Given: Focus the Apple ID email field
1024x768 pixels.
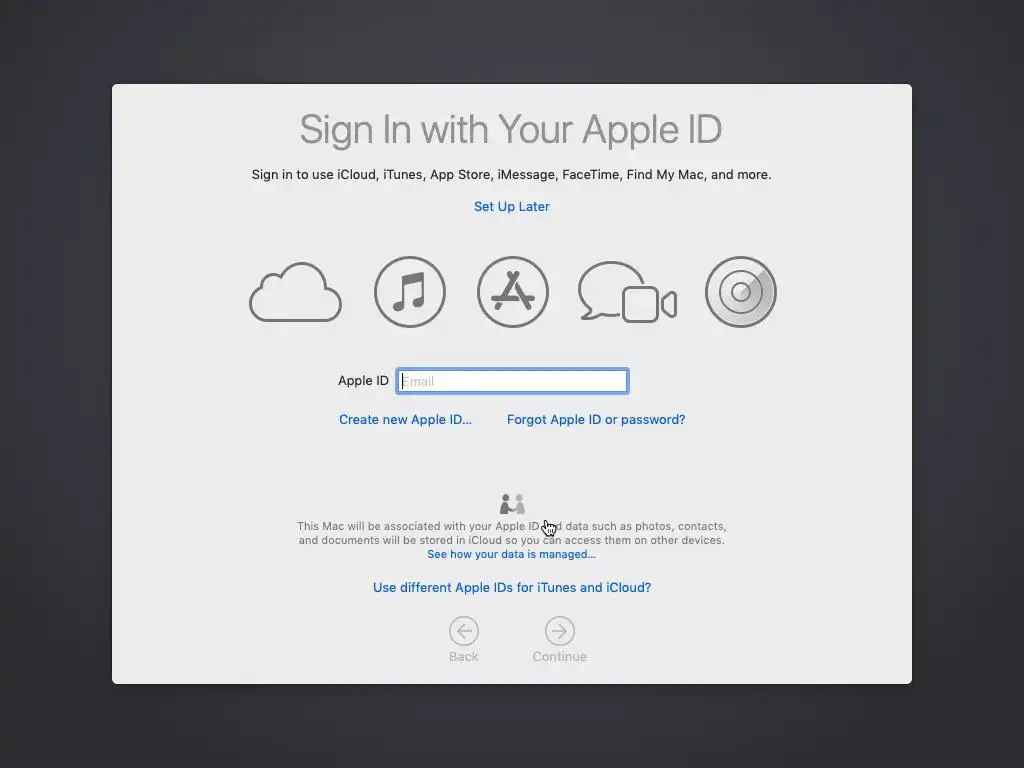Looking at the screenshot, I should coord(512,381).
